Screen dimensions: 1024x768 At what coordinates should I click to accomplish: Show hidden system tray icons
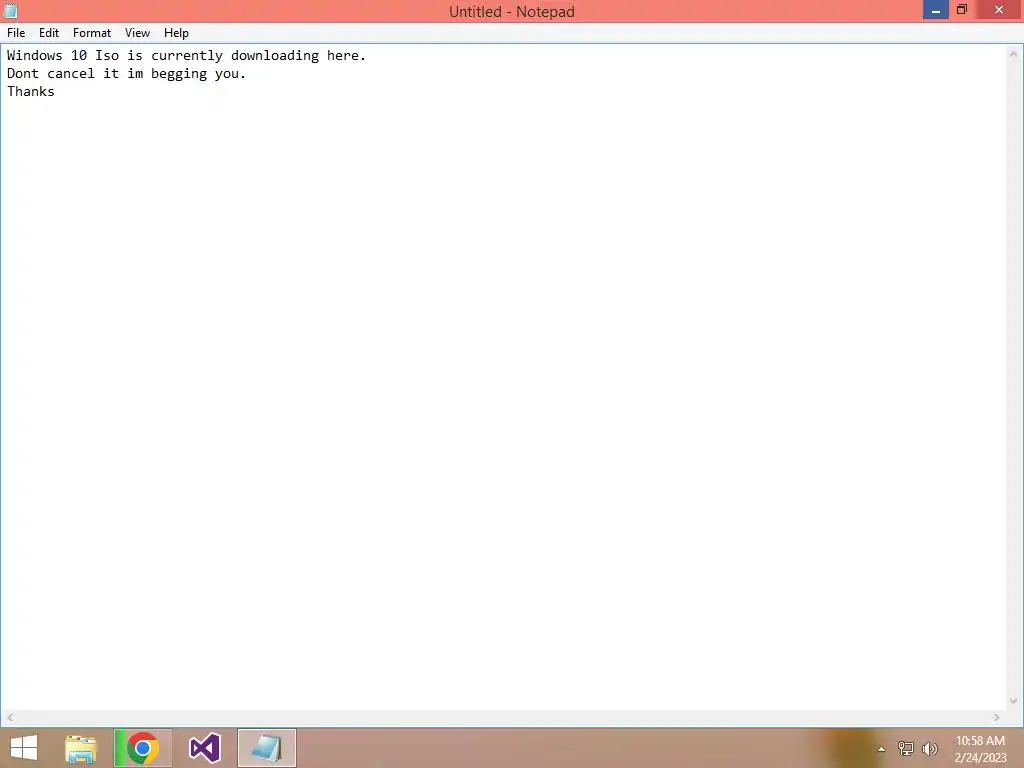(x=881, y=749)
